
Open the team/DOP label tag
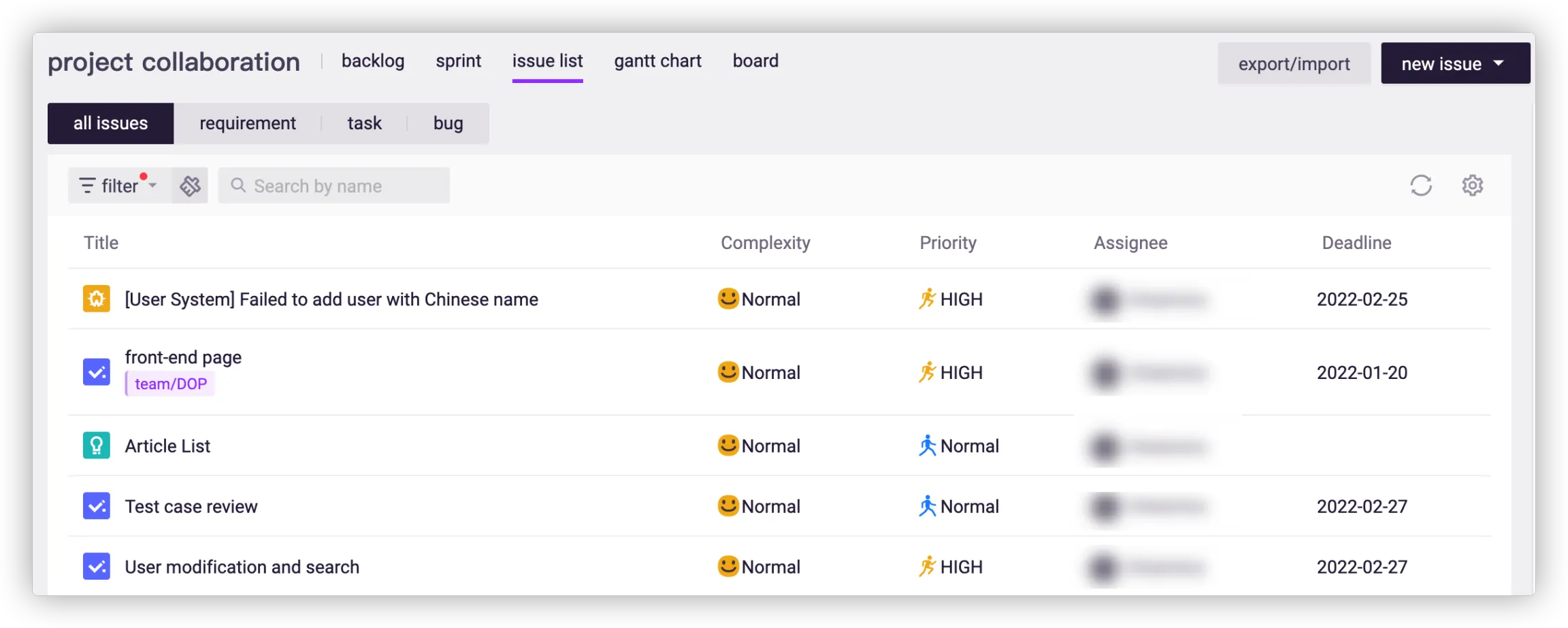click(x=170, y=384)
